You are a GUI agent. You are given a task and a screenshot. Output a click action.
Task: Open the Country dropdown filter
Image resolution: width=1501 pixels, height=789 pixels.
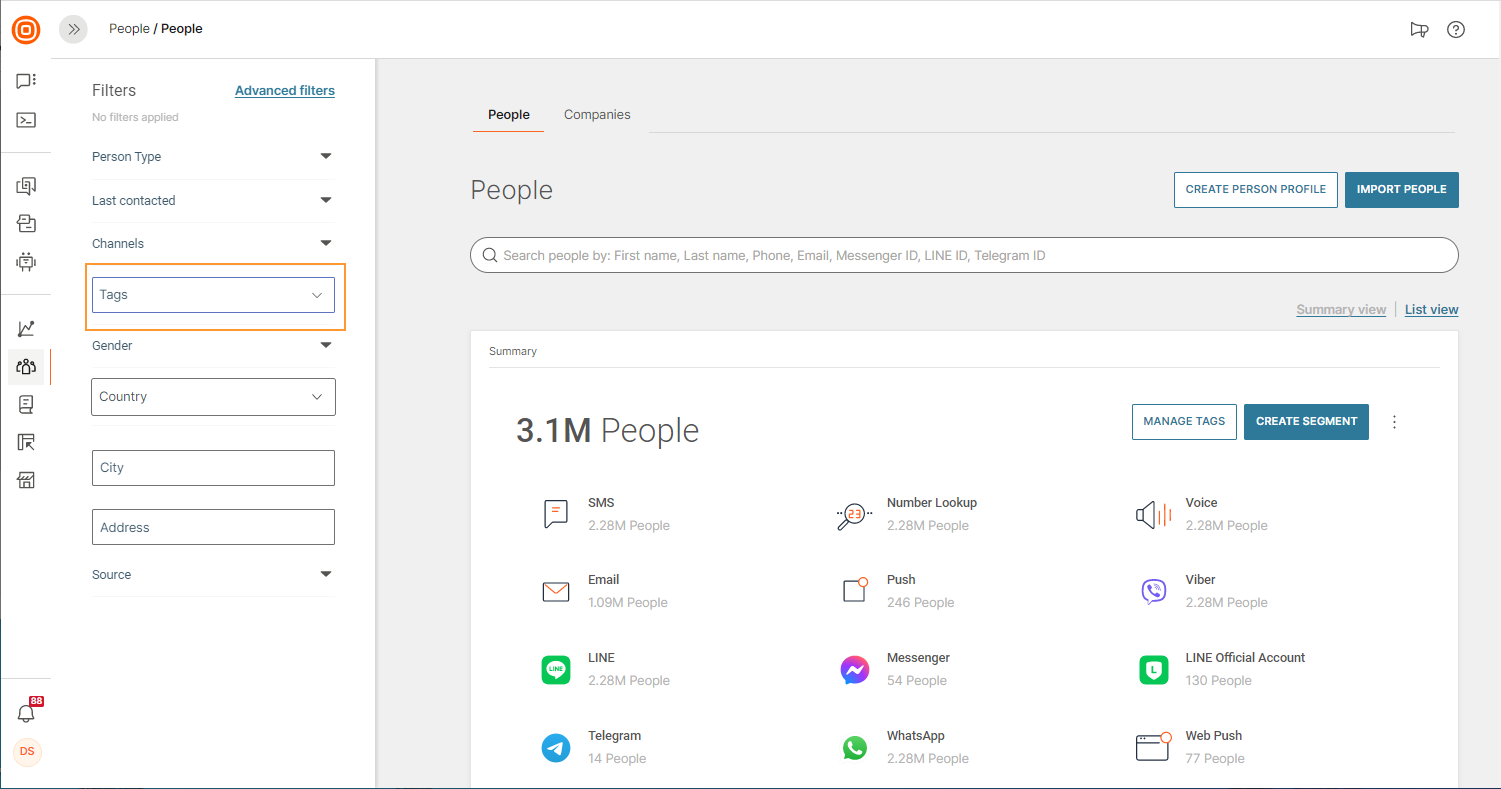[213, 397]
